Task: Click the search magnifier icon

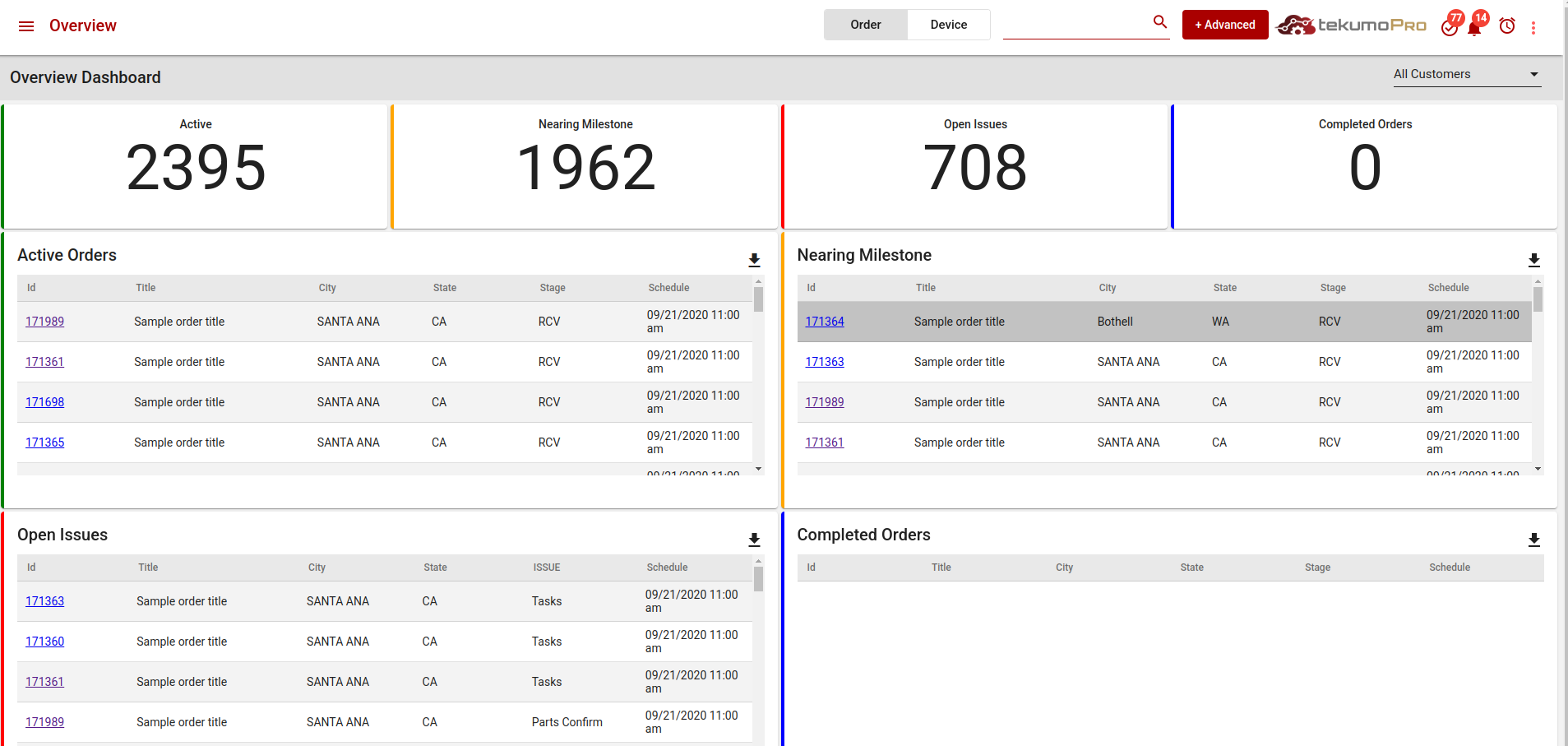Action: click(x=1159, y=22)
